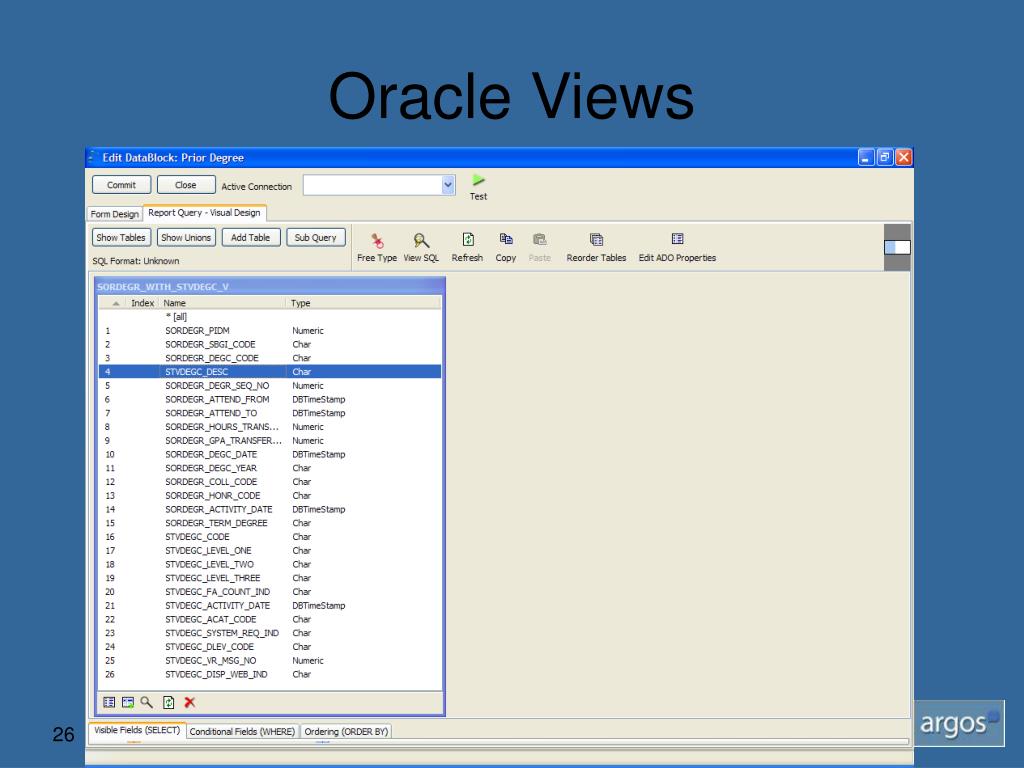The width and height of the screenshot is (1024, 768).
Task: Open the Active Connection dropdown
Action: coord(448,185)
